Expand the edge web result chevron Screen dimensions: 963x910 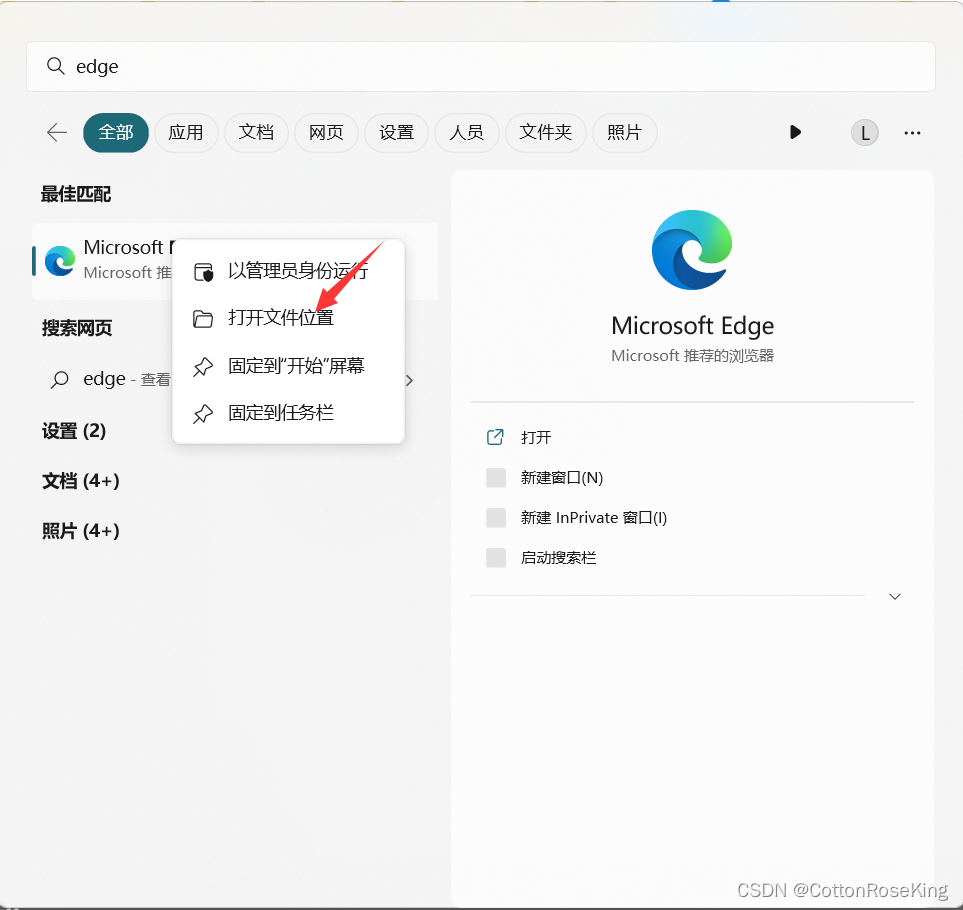(410, 381)
